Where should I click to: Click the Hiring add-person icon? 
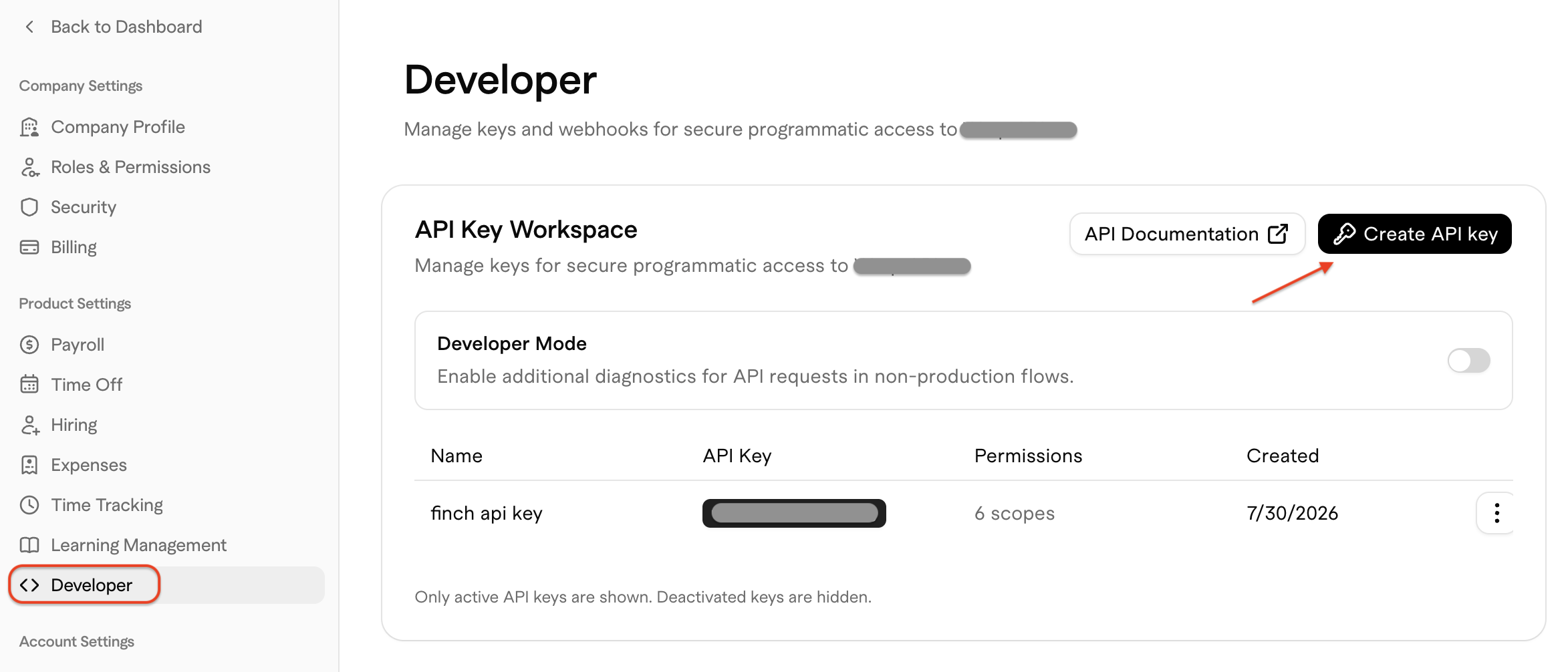point(29,425)
